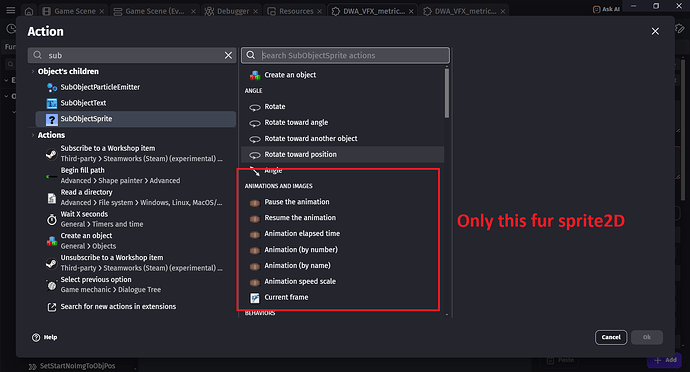The image size is (690, 372).
Task: Click SetStartNoImgToObjPos in the background list
Action: [x=77, y=366]
